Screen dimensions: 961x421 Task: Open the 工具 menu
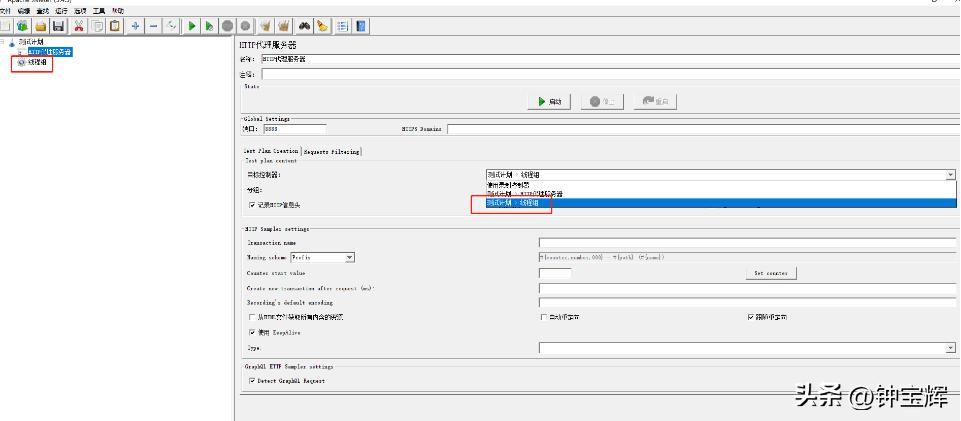(x=99, y=11)
